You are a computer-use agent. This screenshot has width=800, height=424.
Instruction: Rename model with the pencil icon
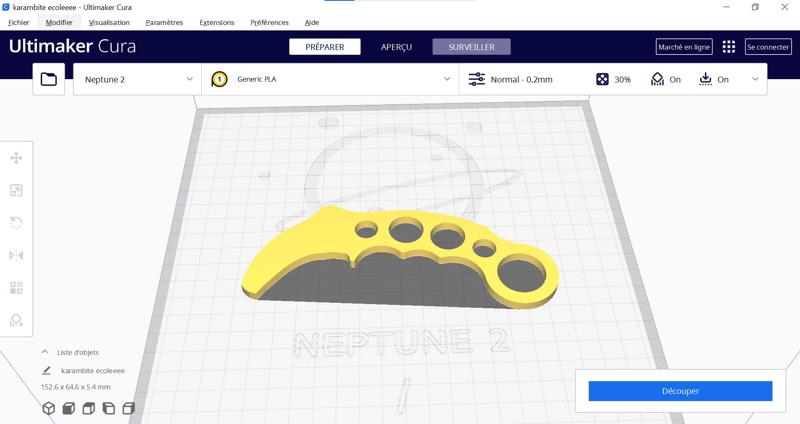[46, 370]
